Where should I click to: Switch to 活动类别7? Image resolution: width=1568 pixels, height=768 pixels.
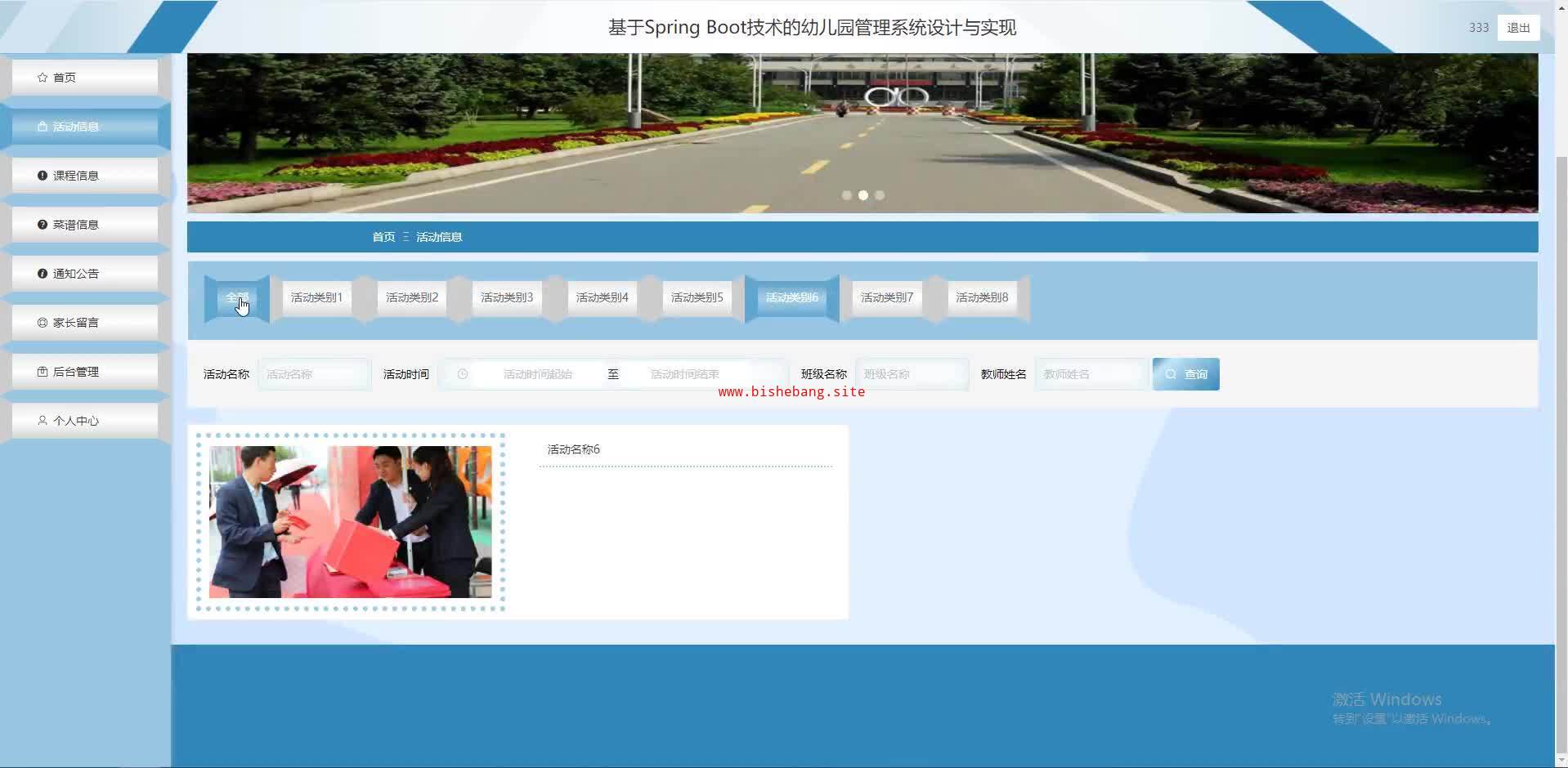[x=887, y=297]
